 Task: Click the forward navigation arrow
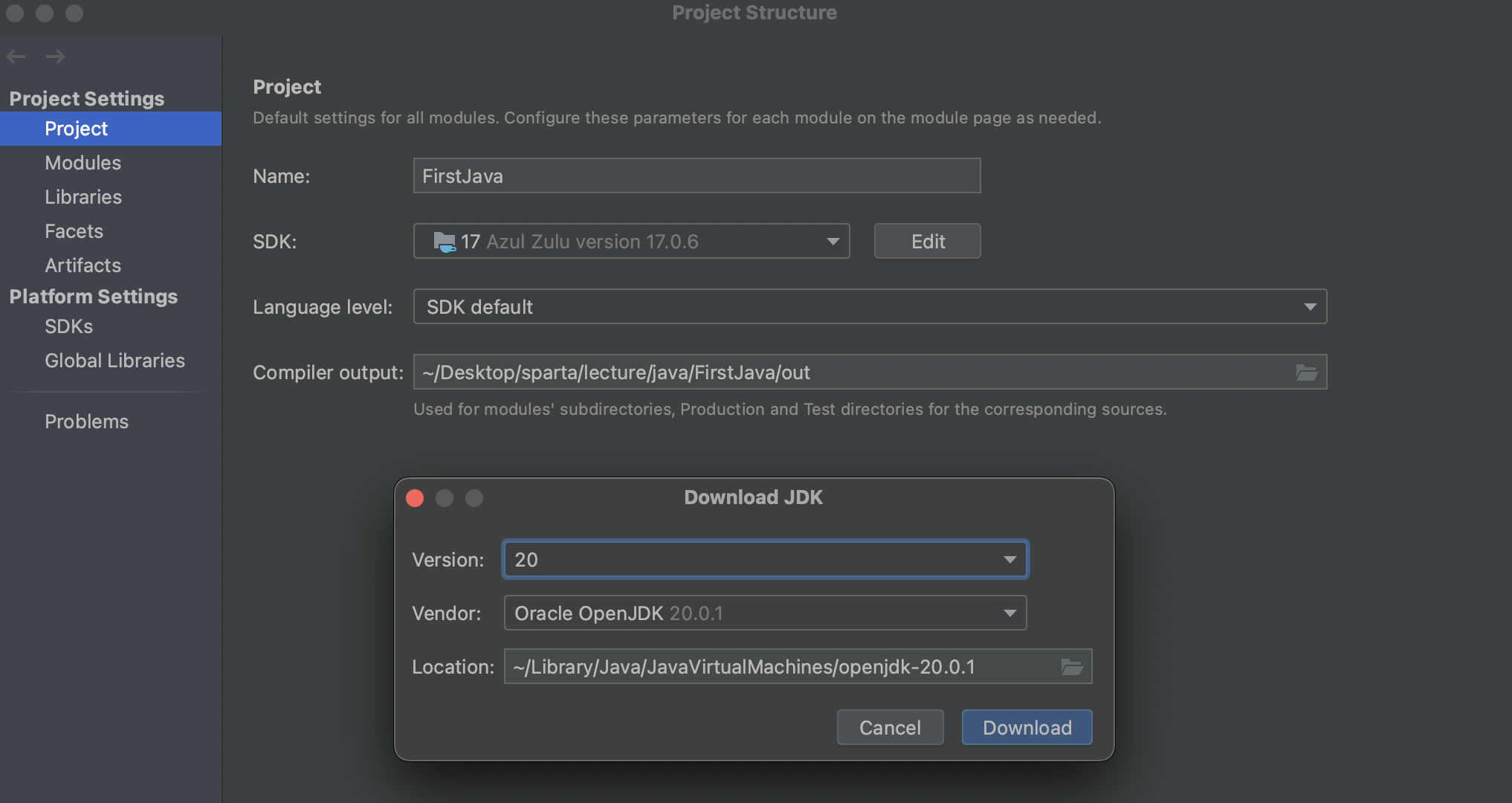pyautogui.click(x=56, y=57)
